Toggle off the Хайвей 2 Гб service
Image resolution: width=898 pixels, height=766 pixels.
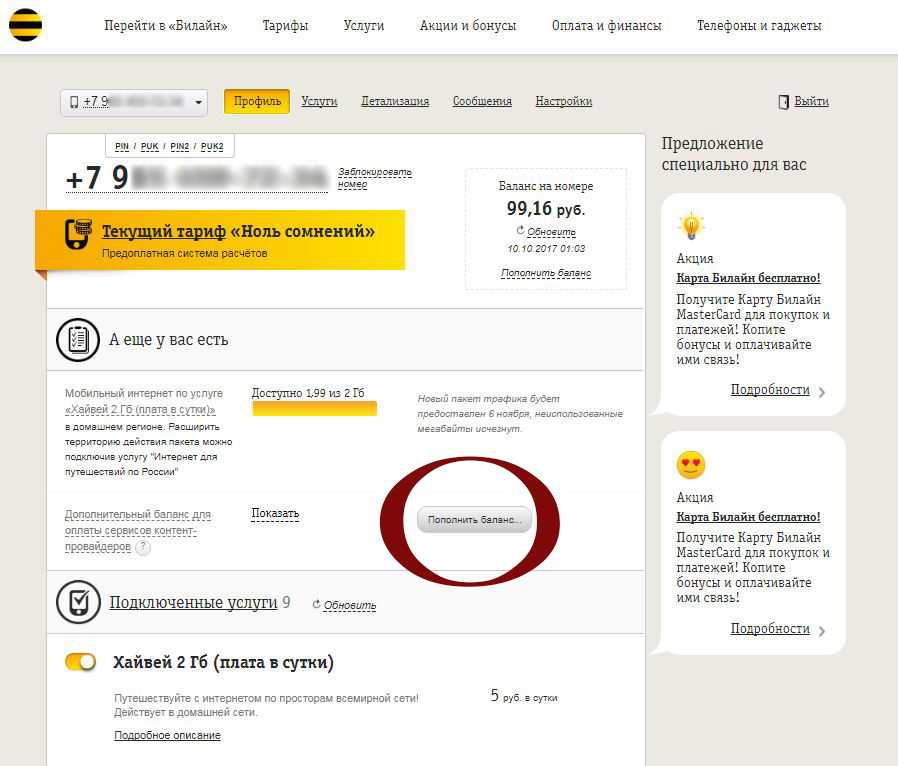(81, 662)
